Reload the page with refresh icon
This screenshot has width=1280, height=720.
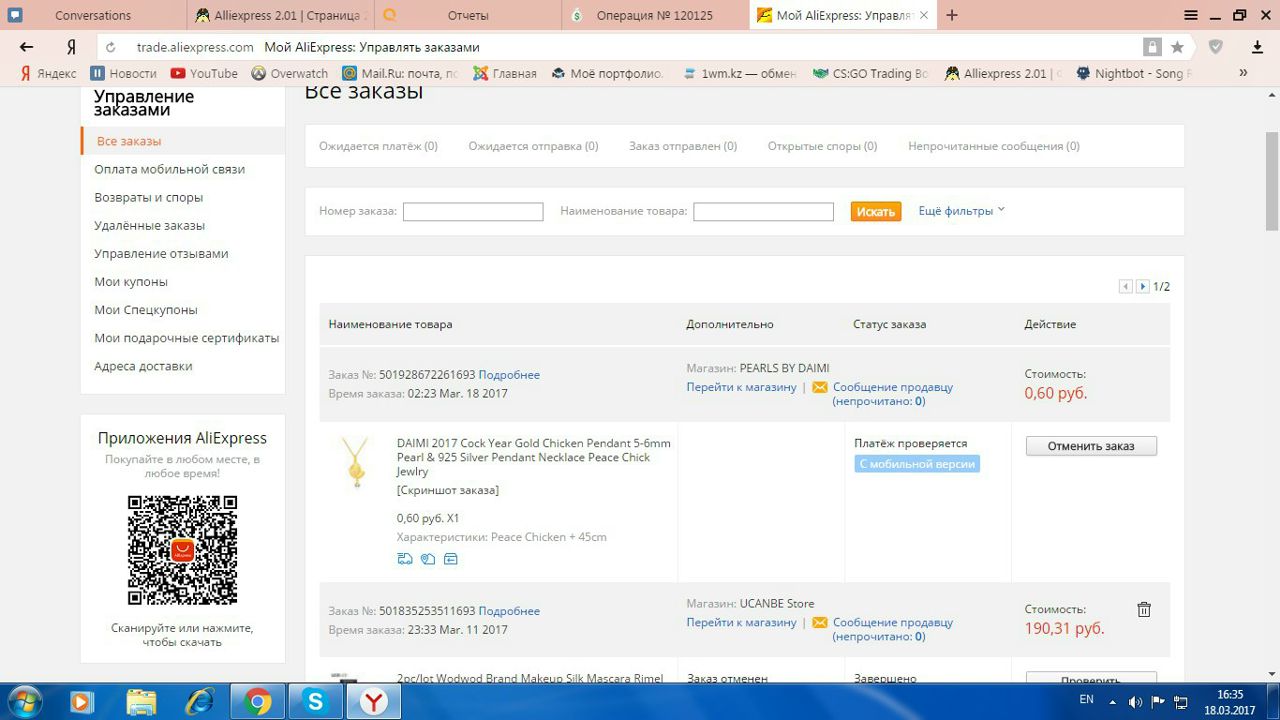(x=111, y=47)
